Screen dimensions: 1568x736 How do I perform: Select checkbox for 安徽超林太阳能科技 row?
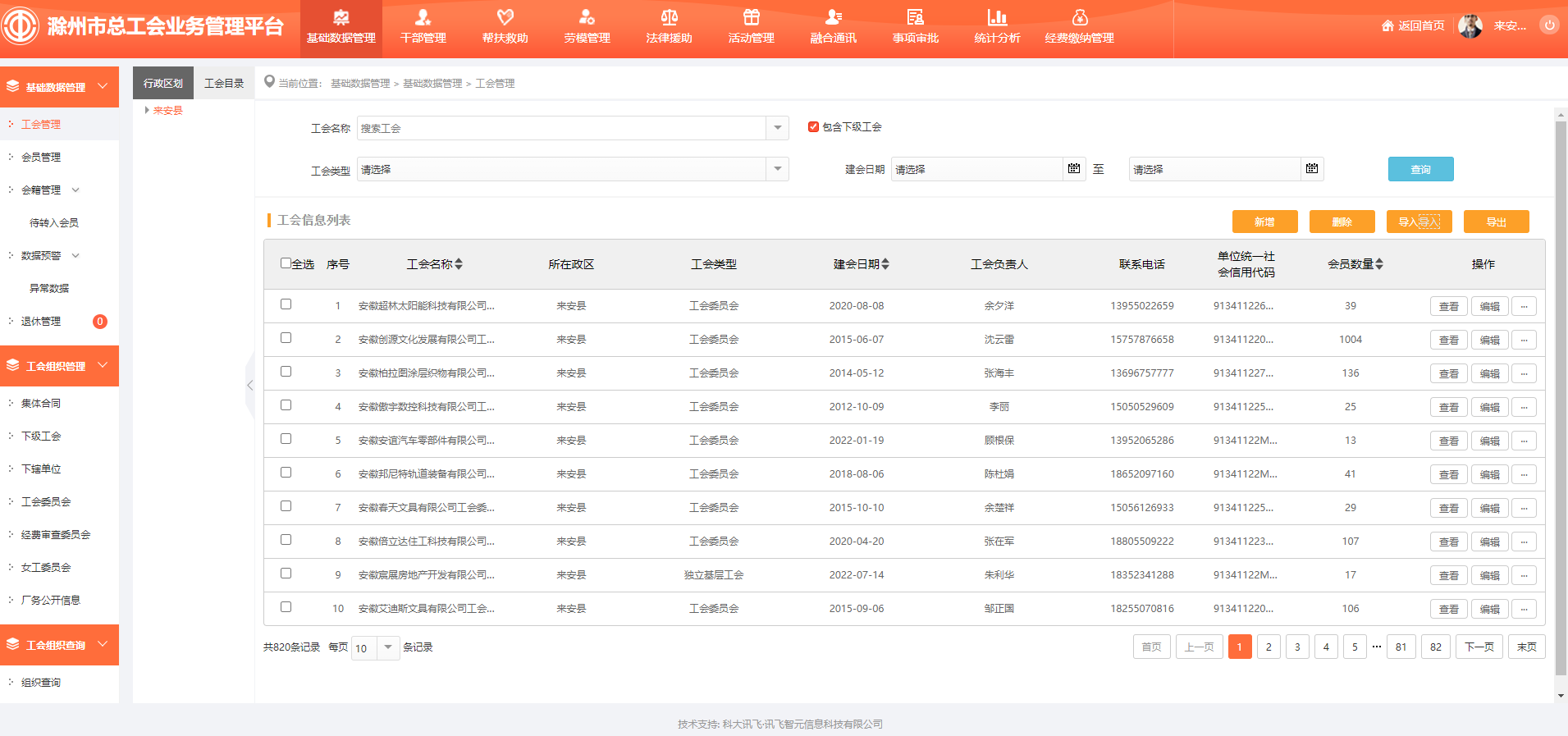point(286,304)
